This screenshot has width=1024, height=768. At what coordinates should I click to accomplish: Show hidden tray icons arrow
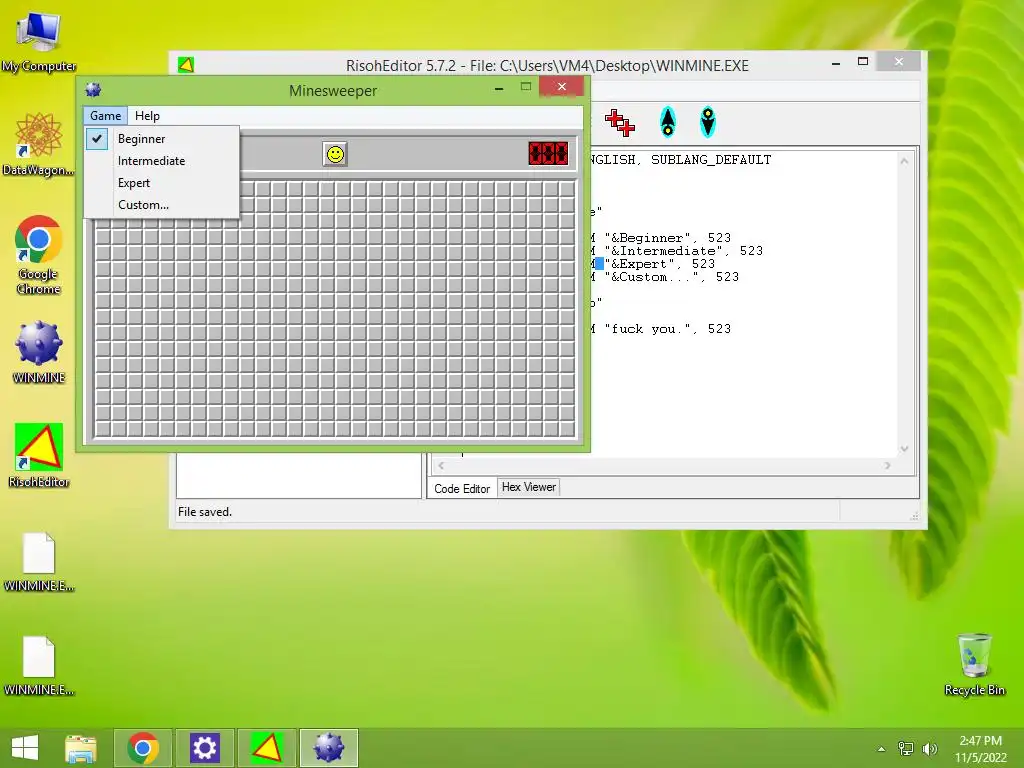coord(882,749)
